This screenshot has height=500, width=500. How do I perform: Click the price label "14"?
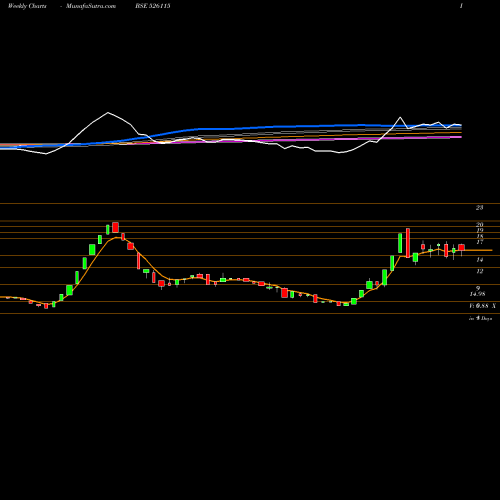479,259
